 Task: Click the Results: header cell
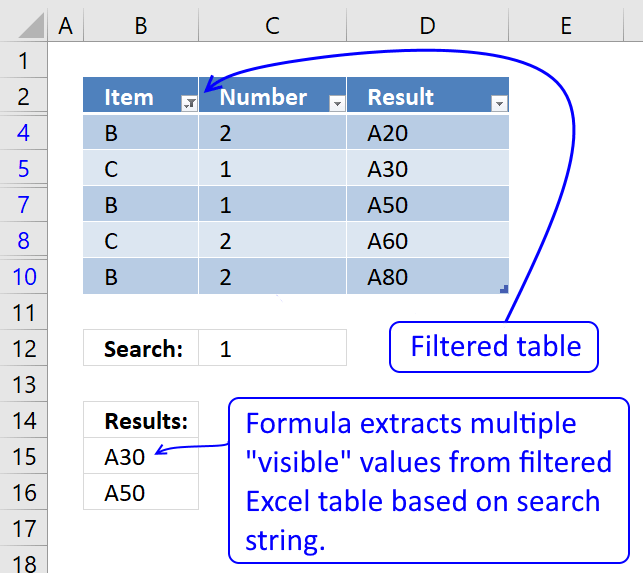click(140, 421)
